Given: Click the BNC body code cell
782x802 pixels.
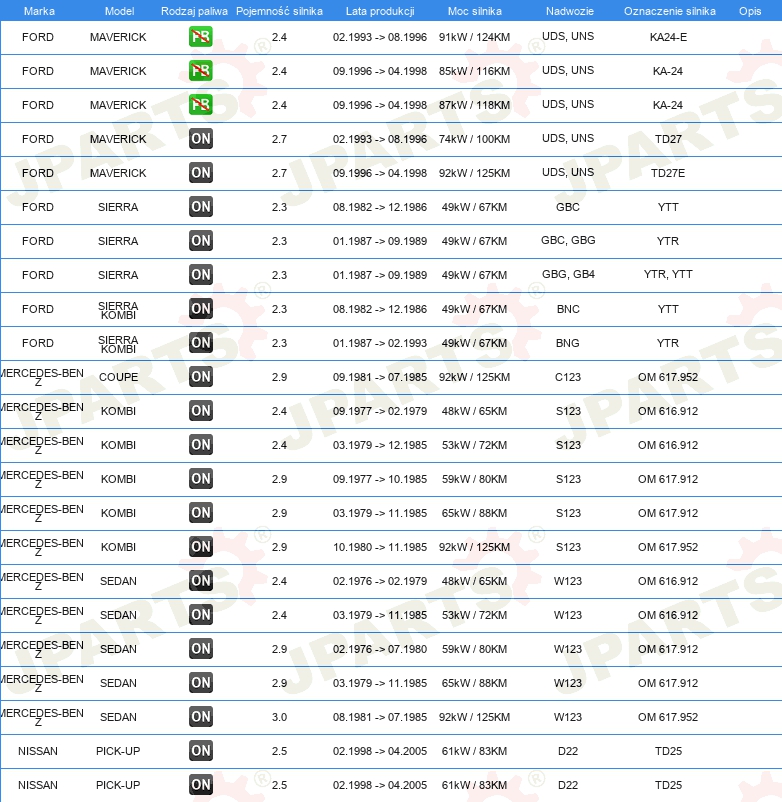Looking at the screenshot, I should click(x=568, y=309).
